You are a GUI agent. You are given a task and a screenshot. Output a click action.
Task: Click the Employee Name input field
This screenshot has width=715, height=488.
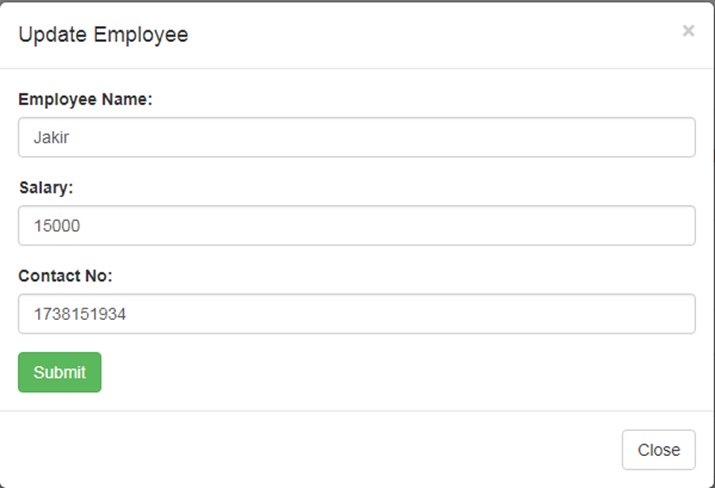coord(356,138)
